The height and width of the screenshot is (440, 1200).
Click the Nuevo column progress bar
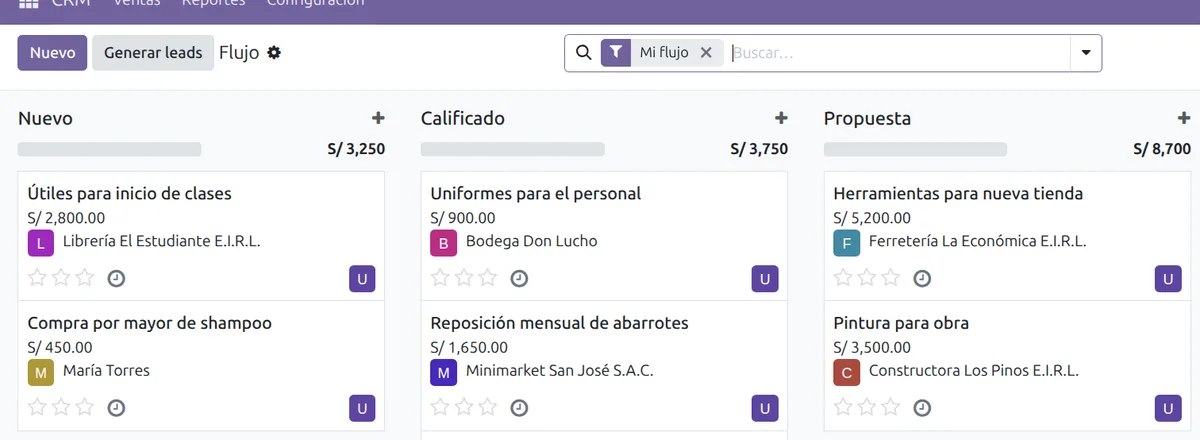[x=110, y=149]
